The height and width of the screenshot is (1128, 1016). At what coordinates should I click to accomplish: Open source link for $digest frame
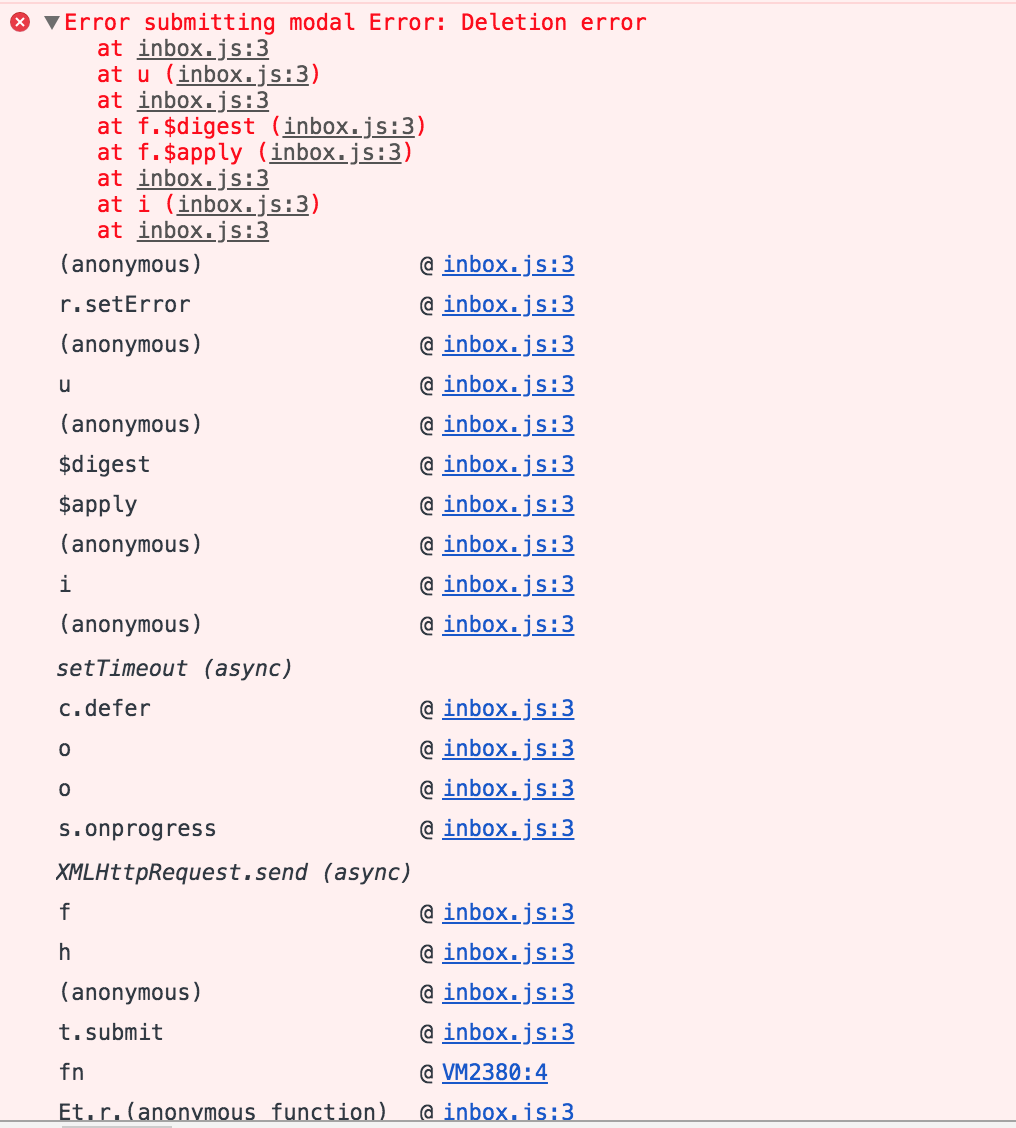pos(508,465)
